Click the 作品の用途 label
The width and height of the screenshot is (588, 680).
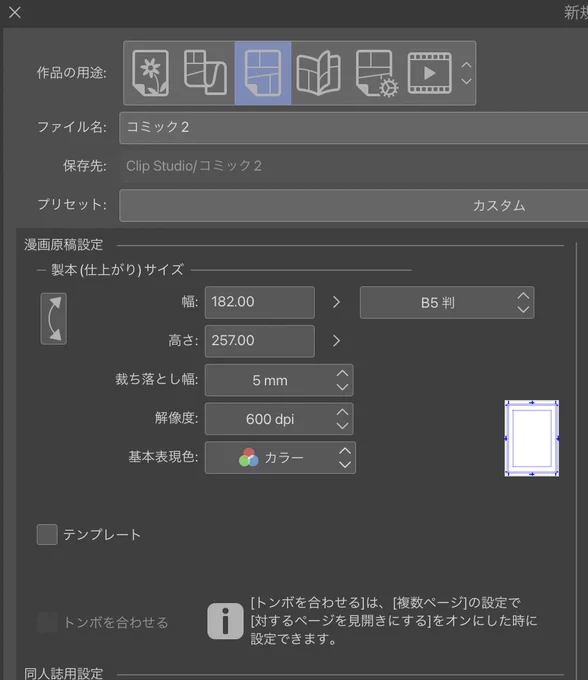[x=72, y=73]
